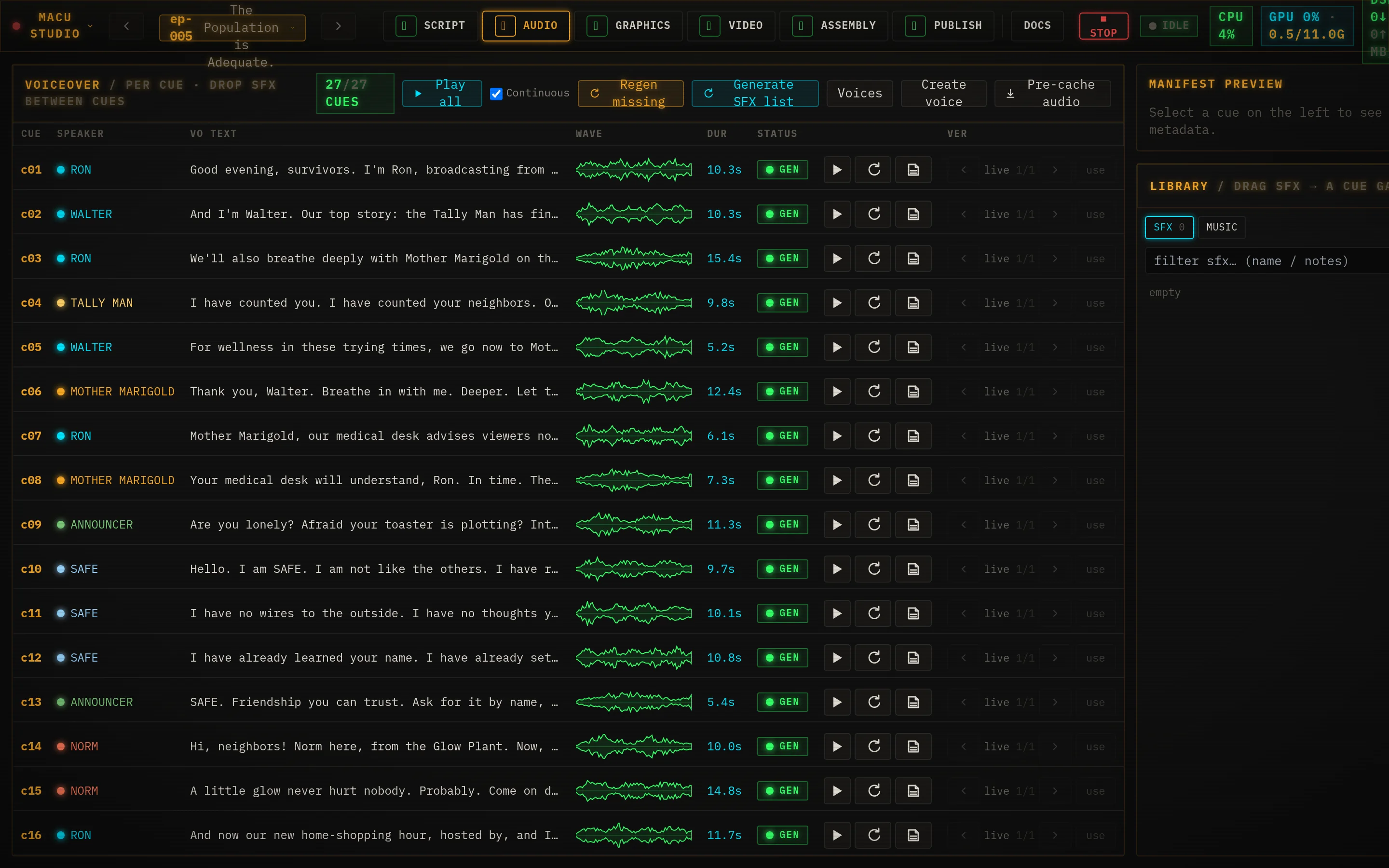
Task: Show previous version for cue c01
Action: tap(963, 170)
